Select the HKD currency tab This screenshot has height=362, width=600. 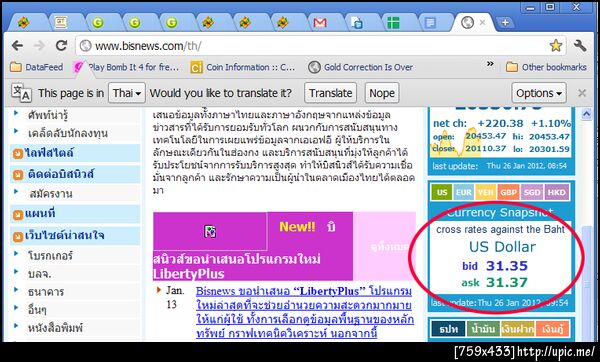coord(556,192)
